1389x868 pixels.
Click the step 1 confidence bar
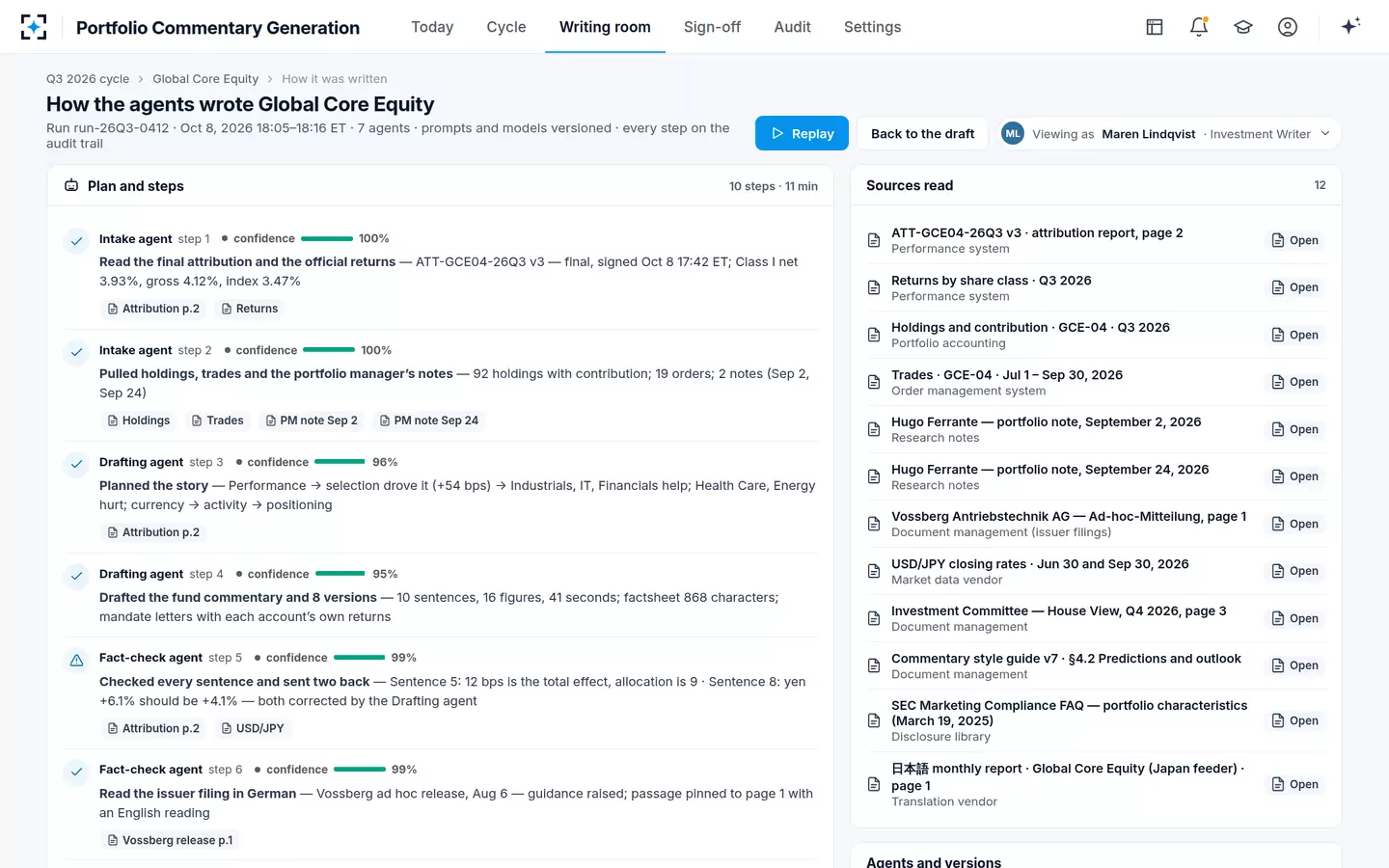click(x=327, y=238)
